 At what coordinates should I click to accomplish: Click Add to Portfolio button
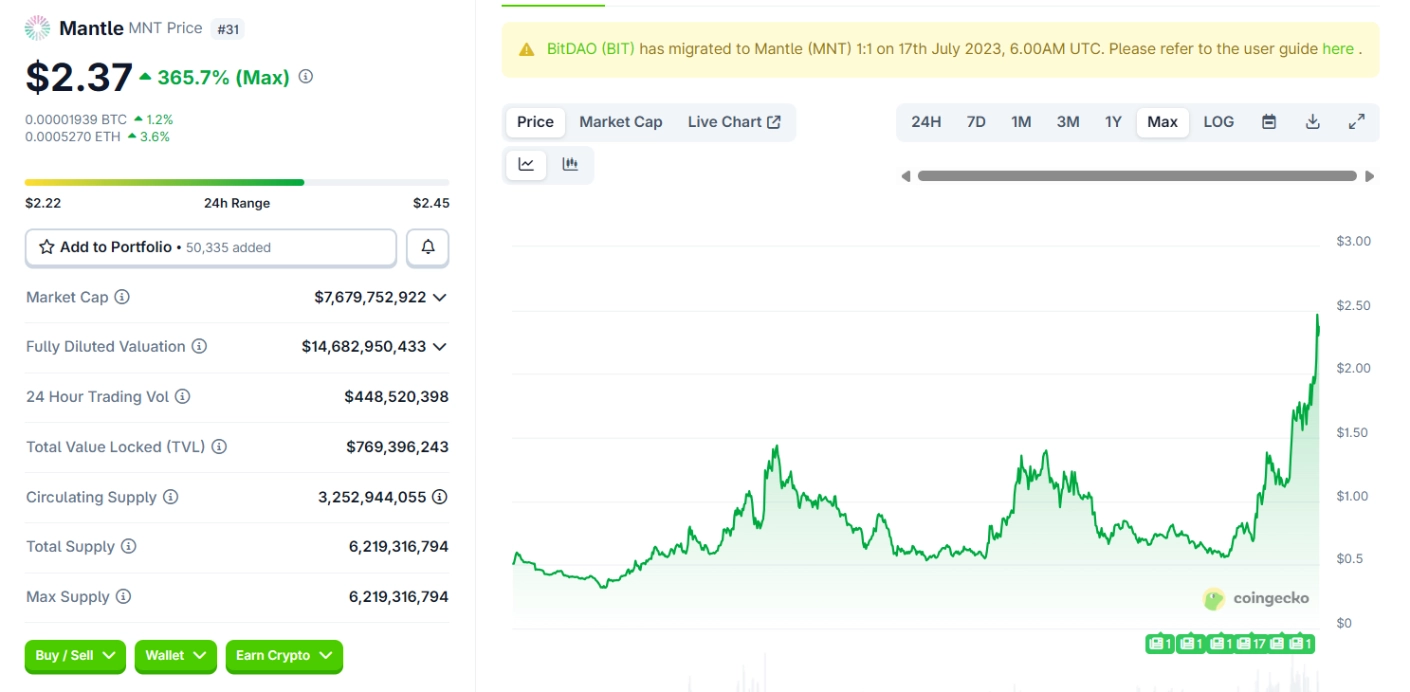point(210,247)
